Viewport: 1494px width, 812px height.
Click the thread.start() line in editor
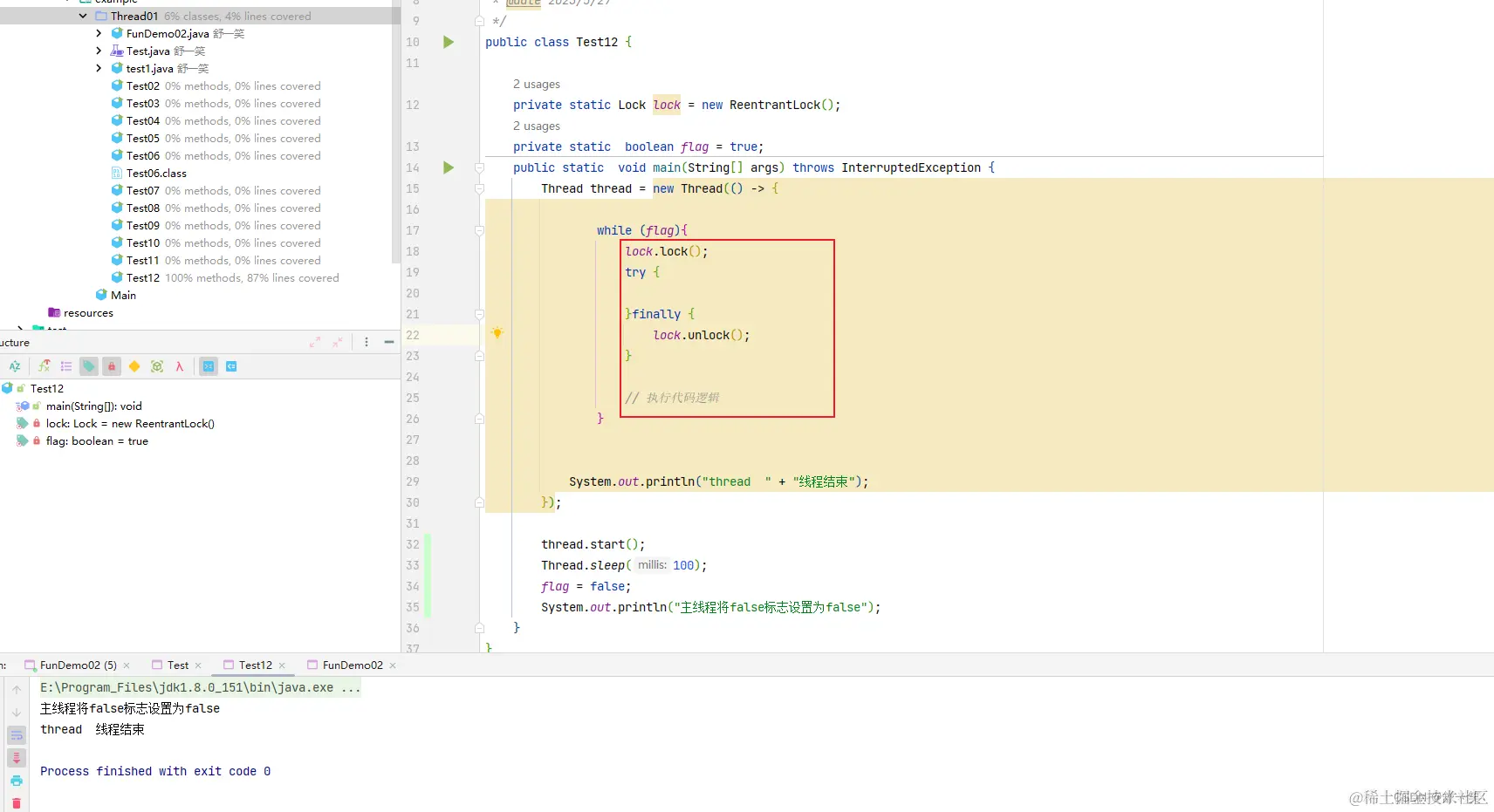[x=593, y=544]
